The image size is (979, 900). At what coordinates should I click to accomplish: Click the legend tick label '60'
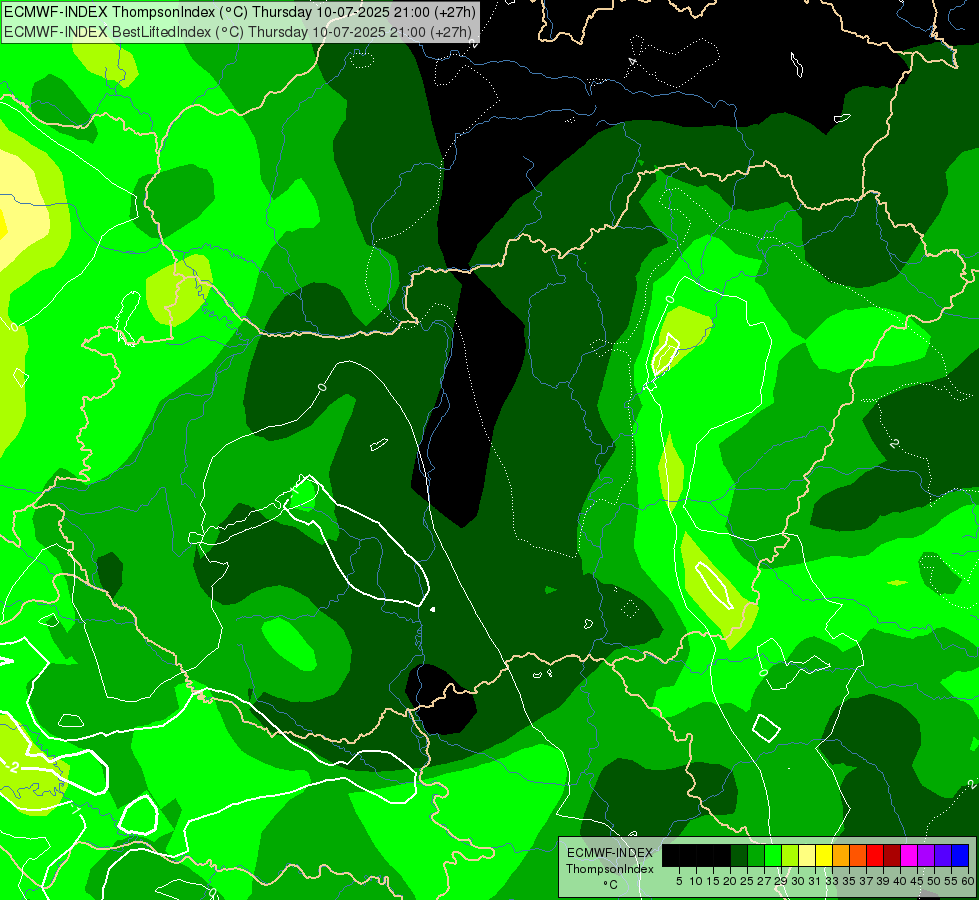point(968,881)
